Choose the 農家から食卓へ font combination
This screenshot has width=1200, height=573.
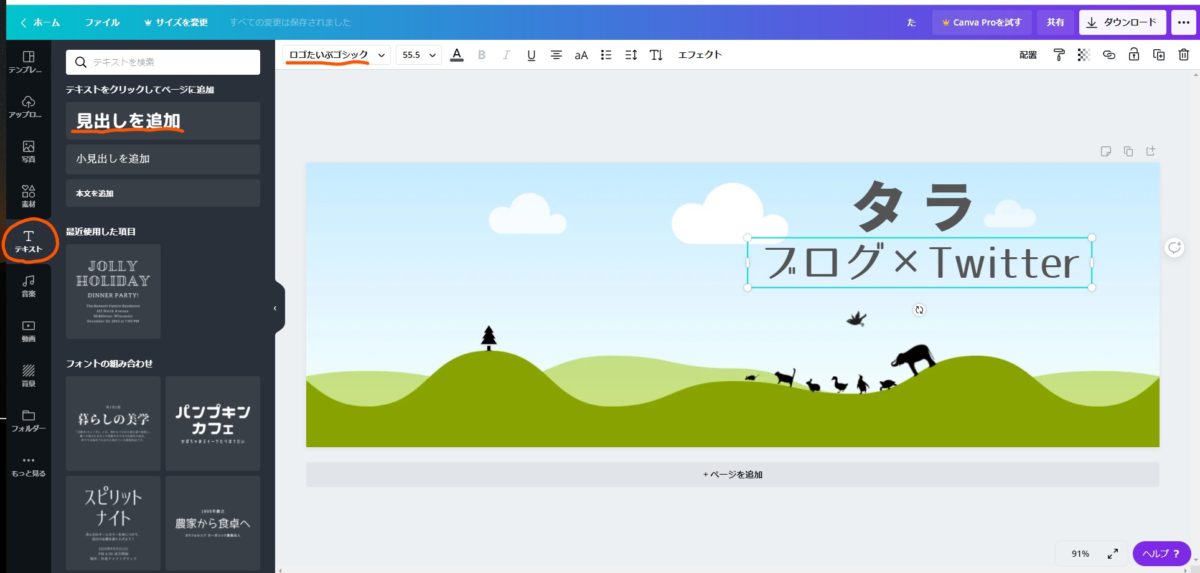[212, 523]
